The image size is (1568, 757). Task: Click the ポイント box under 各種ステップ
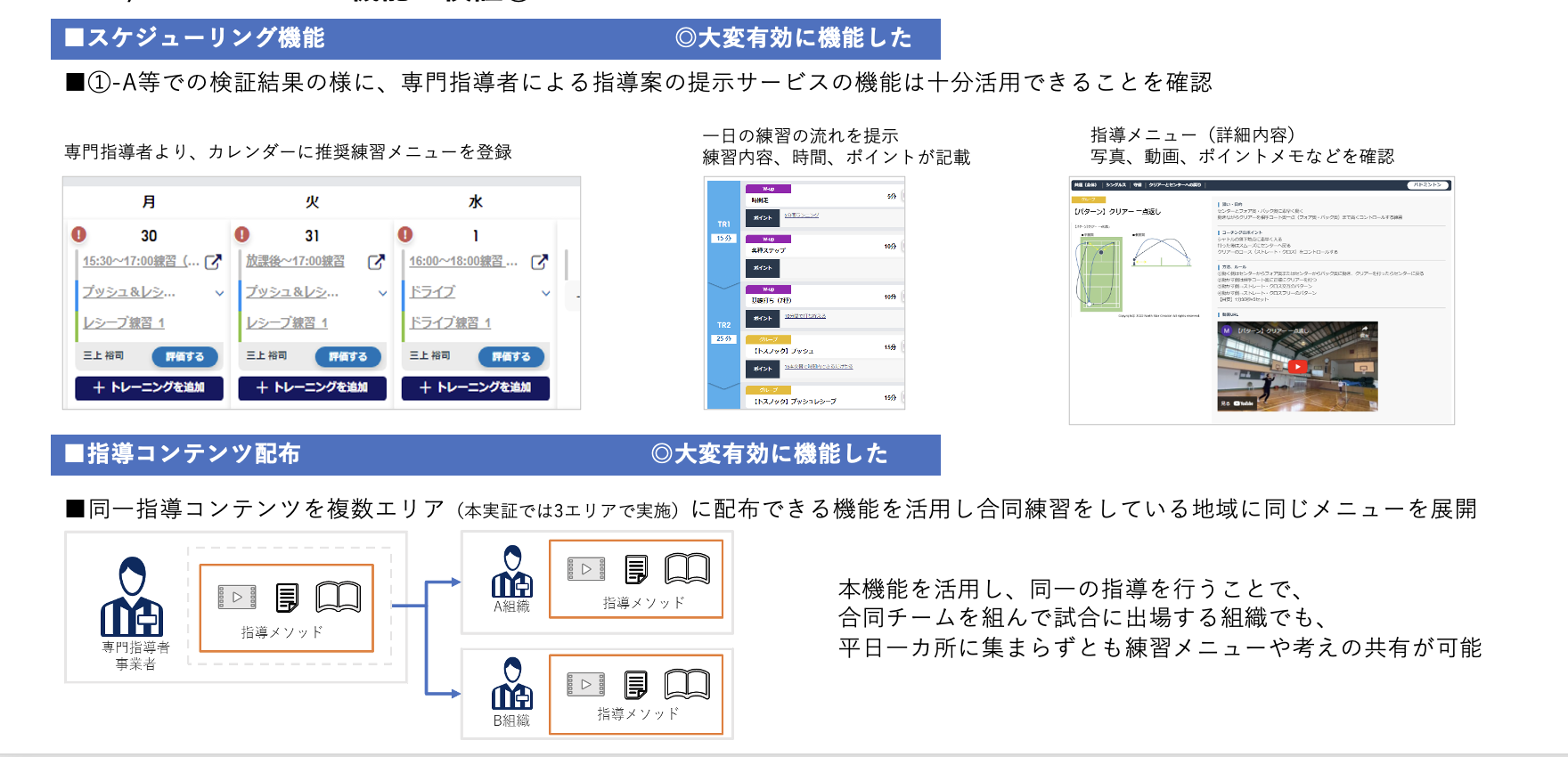click(x=763, y=268)
